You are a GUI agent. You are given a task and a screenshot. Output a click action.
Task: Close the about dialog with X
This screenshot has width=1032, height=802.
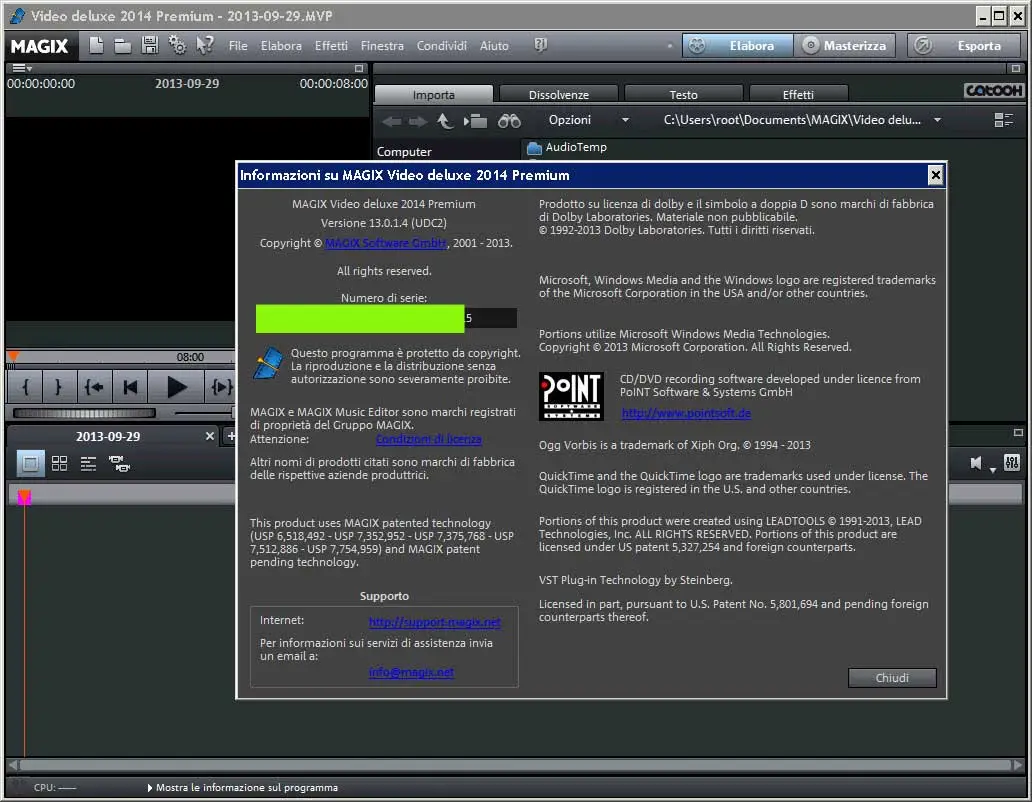click(935, 175)
